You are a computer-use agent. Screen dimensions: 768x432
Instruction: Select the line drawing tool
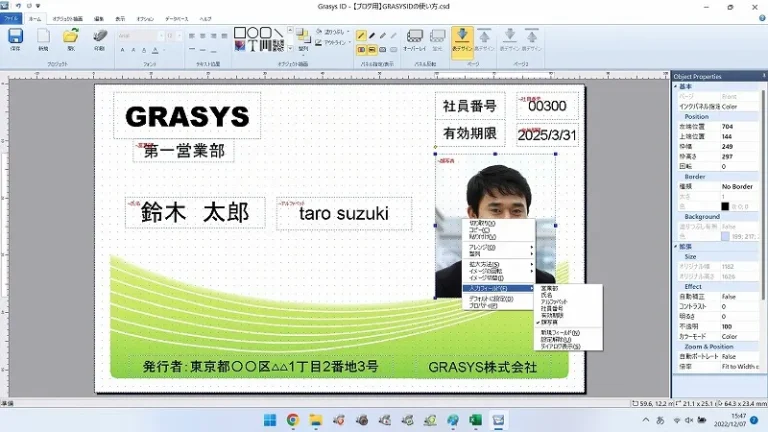(x=278, y=33)
